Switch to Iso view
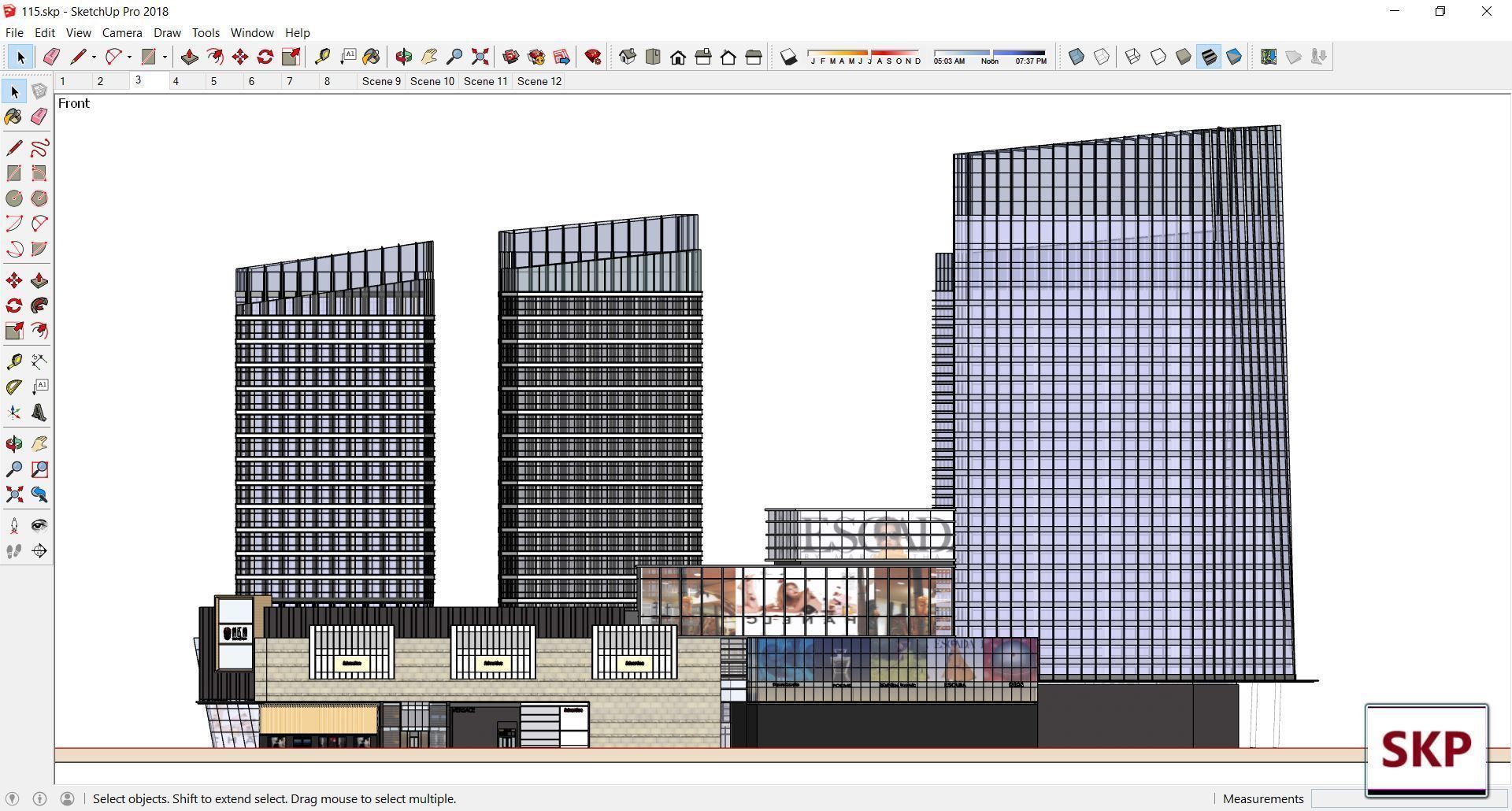 (627, 57)
